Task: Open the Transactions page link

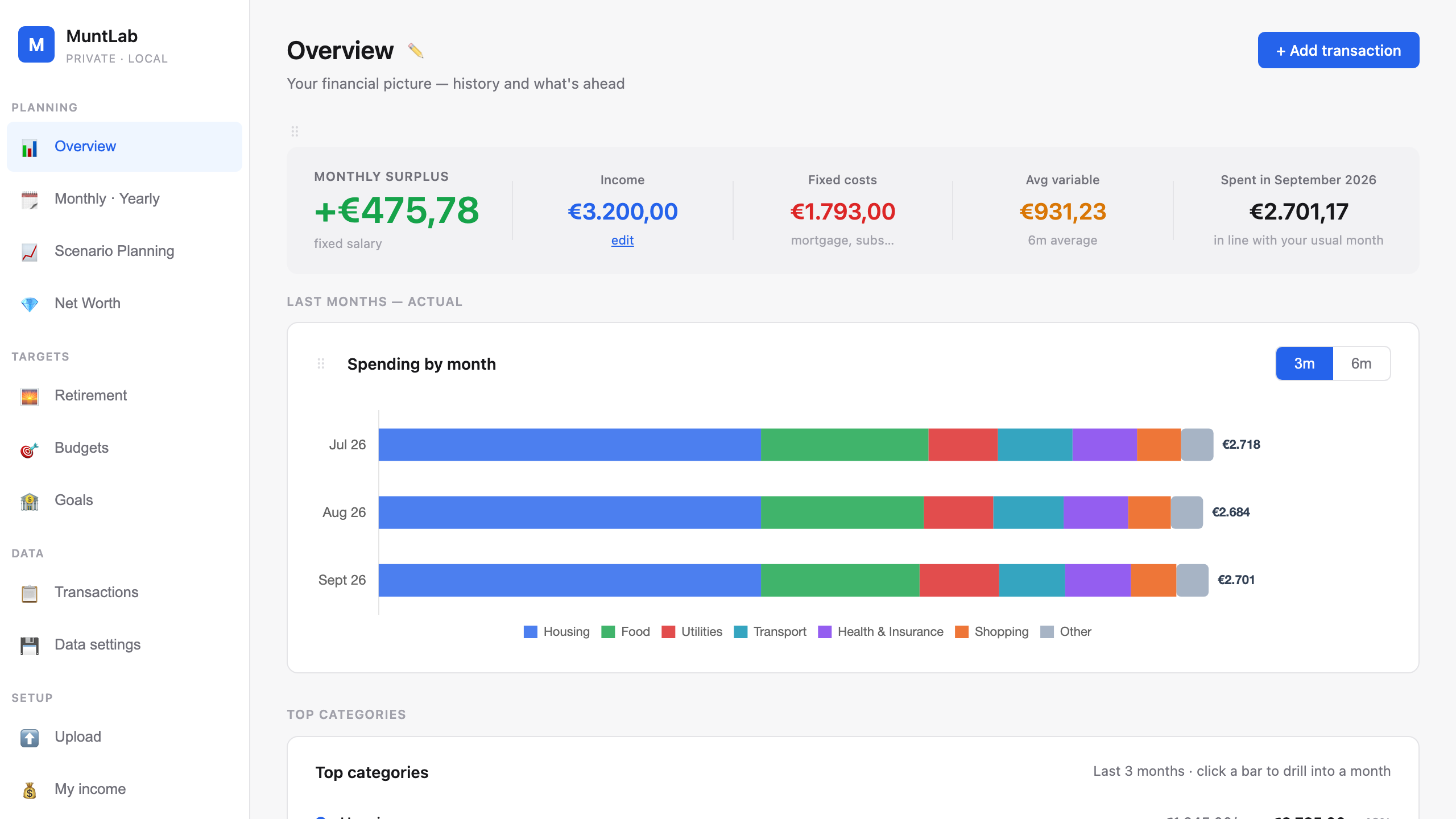Action: pos(124,593)
